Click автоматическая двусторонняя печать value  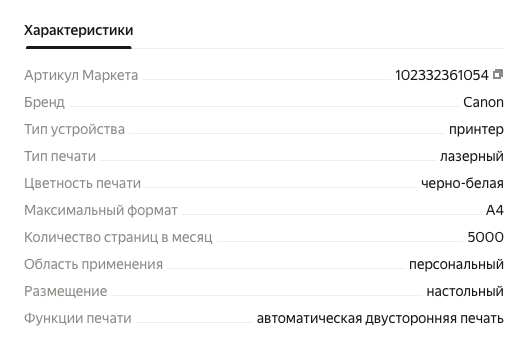[x=380, y=318]
